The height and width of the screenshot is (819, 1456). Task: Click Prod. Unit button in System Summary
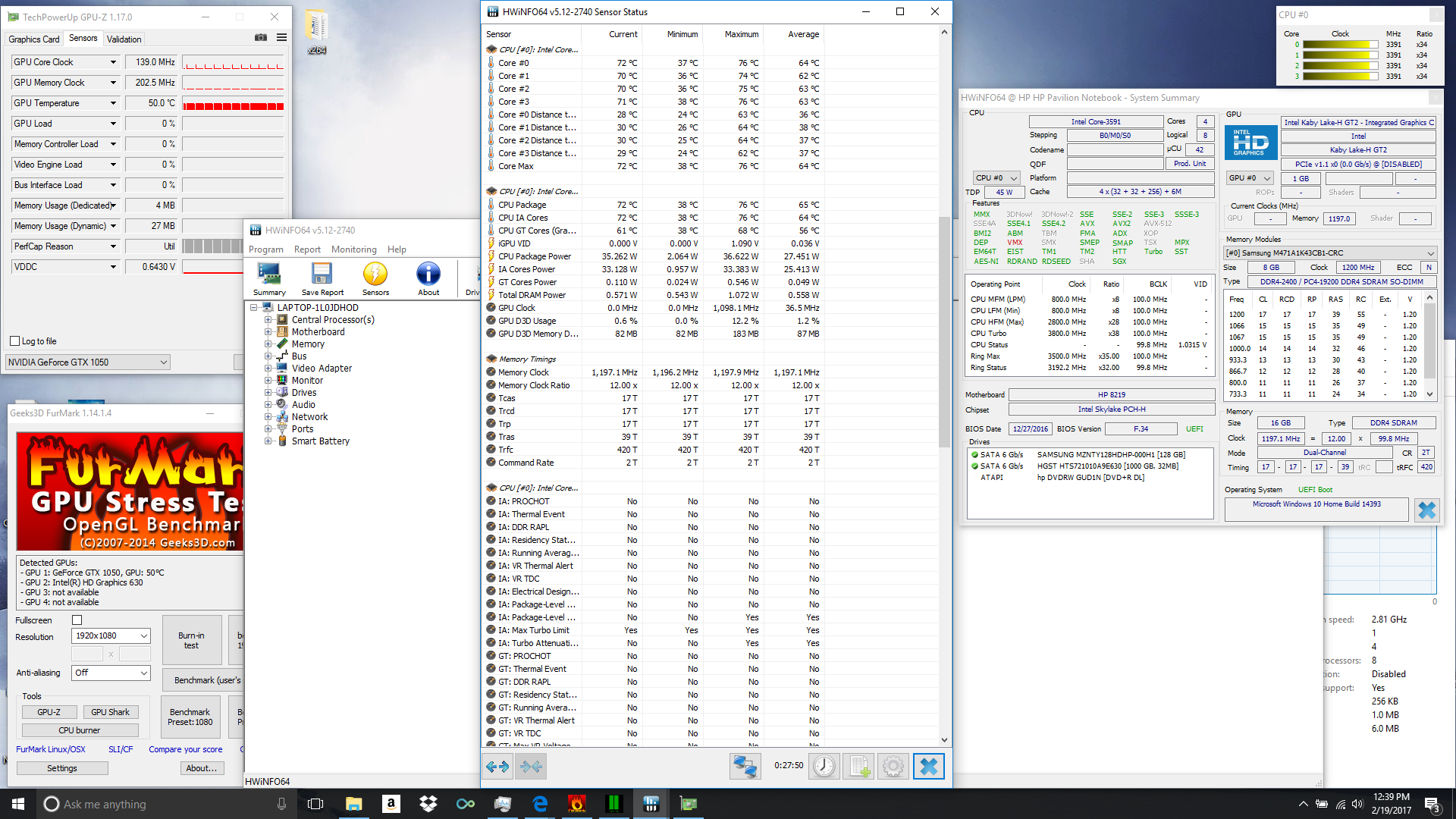[1190, 164]
